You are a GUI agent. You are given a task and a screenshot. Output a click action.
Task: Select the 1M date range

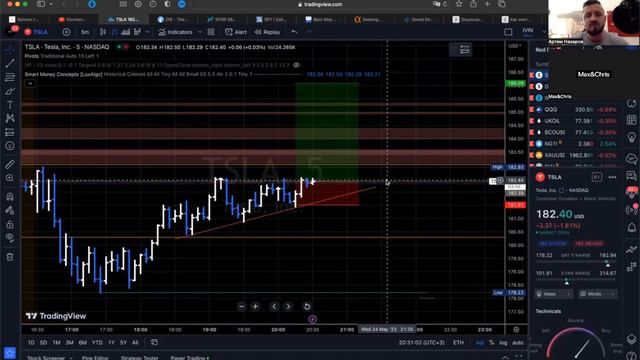[56, 342]
